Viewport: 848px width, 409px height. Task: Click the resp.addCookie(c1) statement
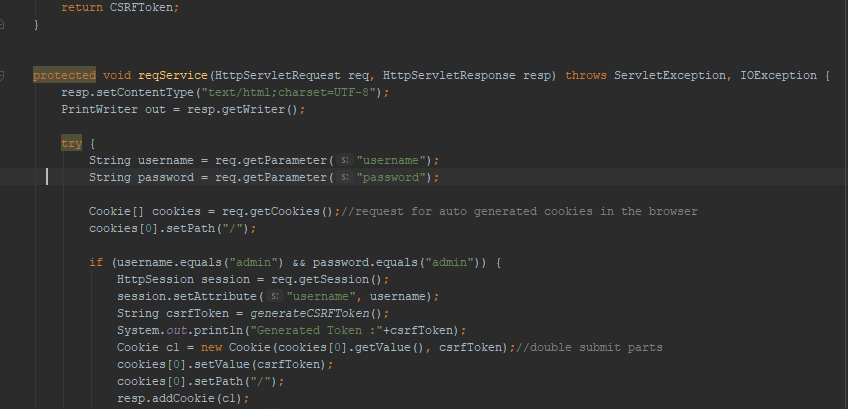183,398
